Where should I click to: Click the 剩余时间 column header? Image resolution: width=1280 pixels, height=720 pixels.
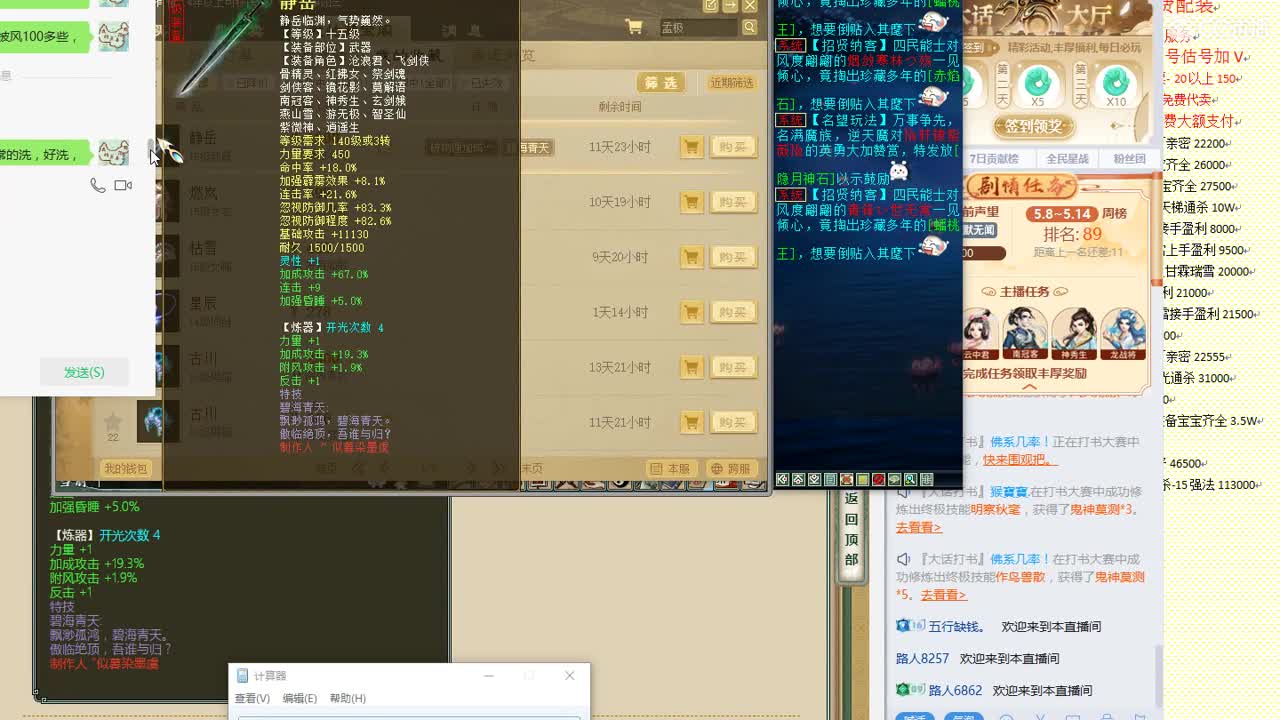(x=620, y=107)
